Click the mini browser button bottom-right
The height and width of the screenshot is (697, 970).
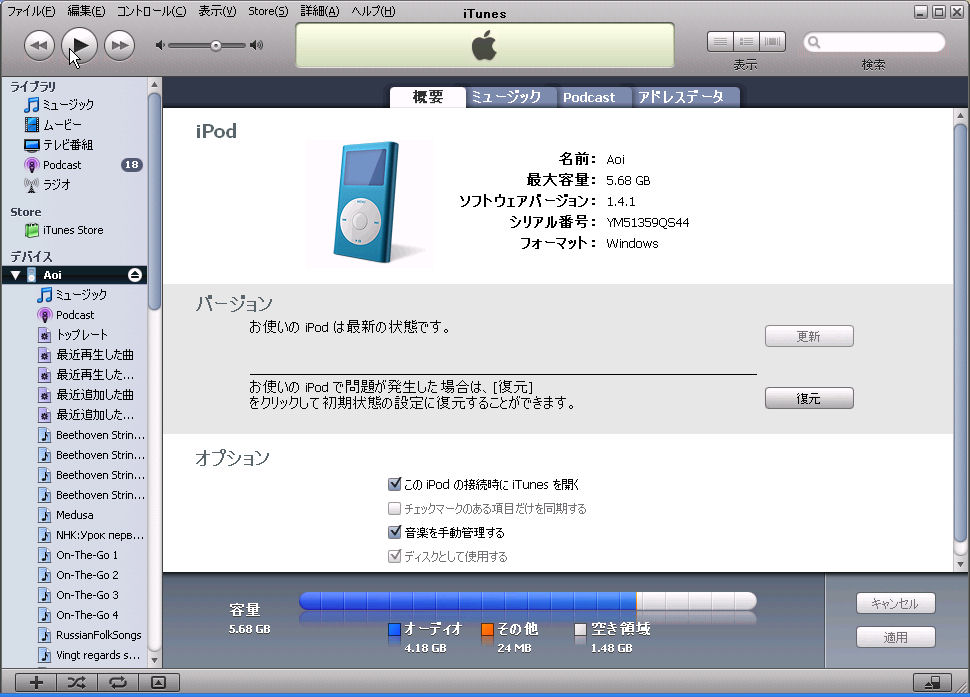[933, 683]
